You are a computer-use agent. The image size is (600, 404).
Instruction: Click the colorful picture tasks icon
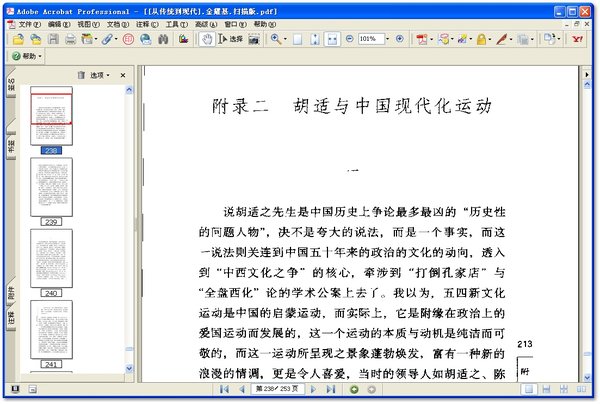[x=183, y=39]
